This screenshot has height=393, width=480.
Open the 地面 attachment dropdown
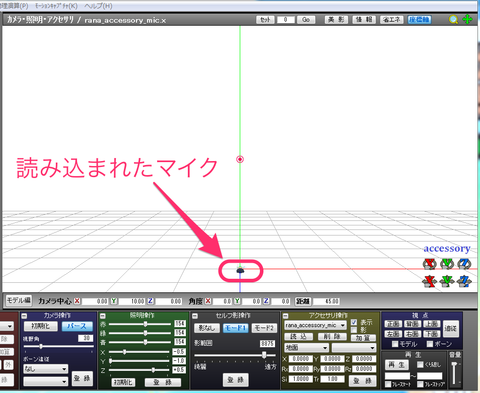306,348
